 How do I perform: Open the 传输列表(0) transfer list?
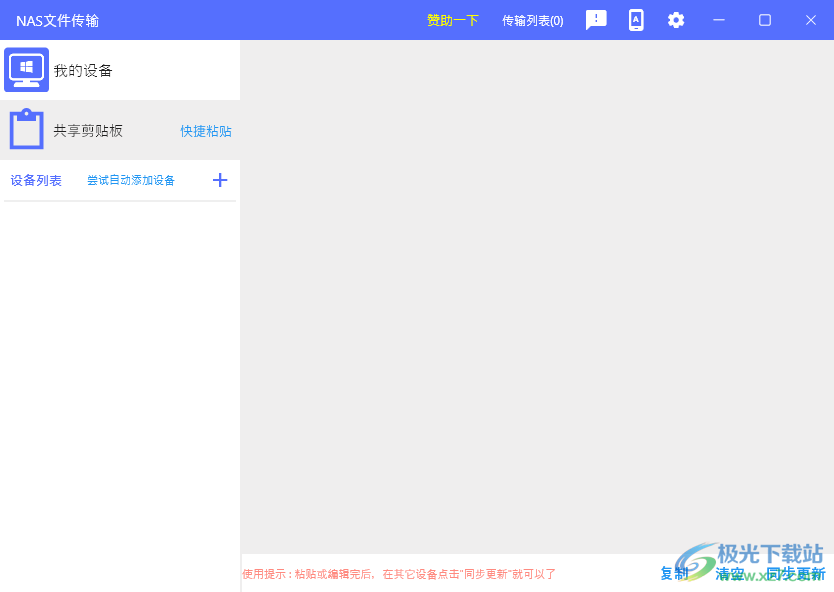[532, 20]
